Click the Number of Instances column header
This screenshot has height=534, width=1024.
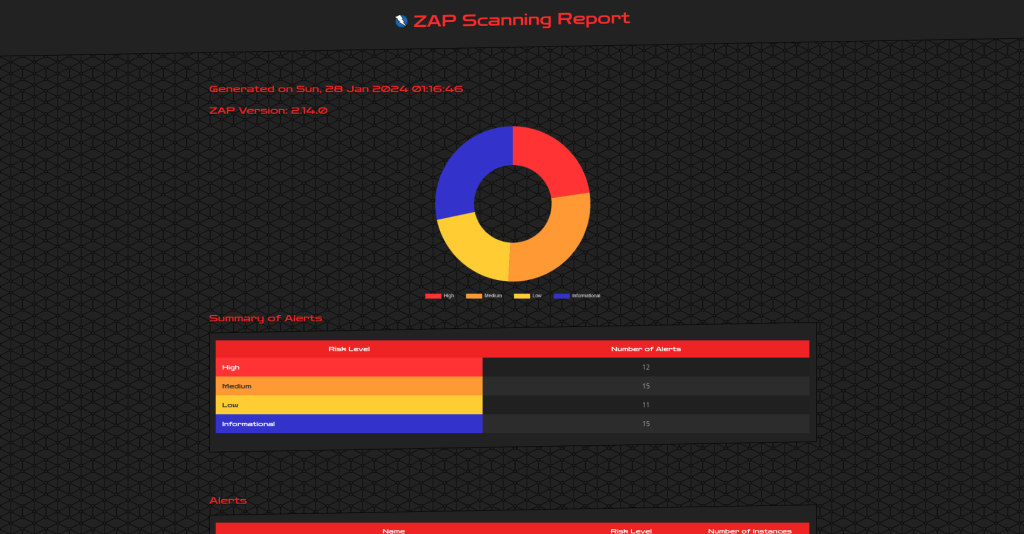pos(750,530)
